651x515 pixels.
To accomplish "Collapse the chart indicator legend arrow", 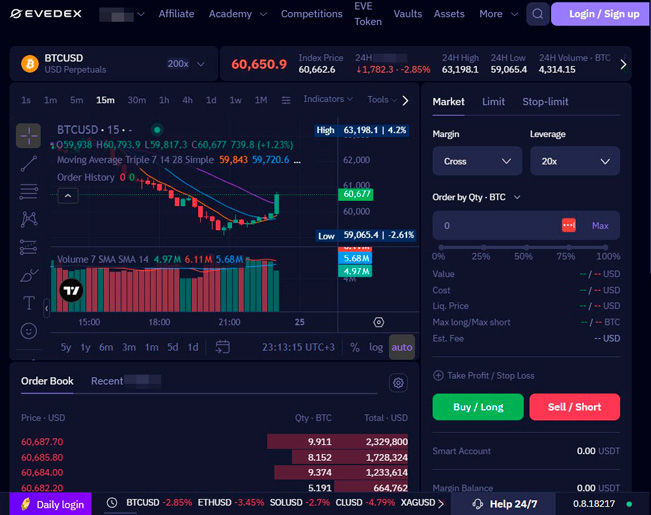I will pyautogui.click(x=68, y=196).
